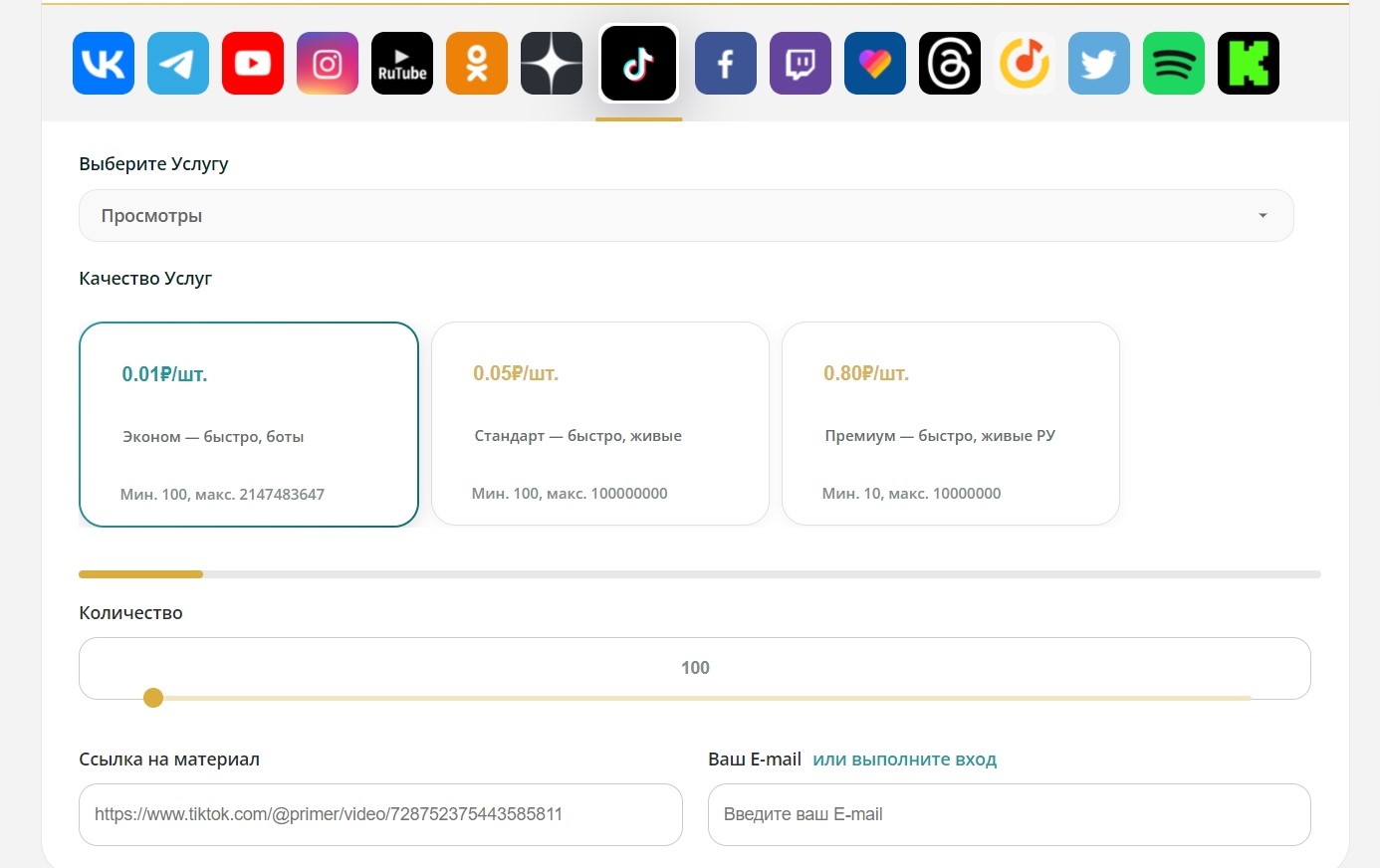This screenshot has width=1380, height=868.
Task: Open the Kick green K icon
Action: click(1249, 64)
